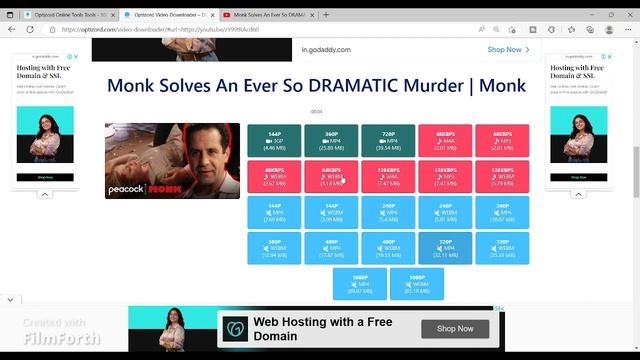Download 128KBPS WEBM audio option
This screenshot has height=360, width=640.
coord(502,177)
